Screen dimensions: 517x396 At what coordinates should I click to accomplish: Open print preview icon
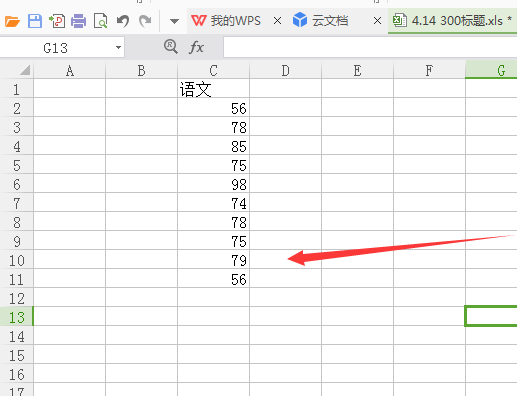(x=100, y=21)
